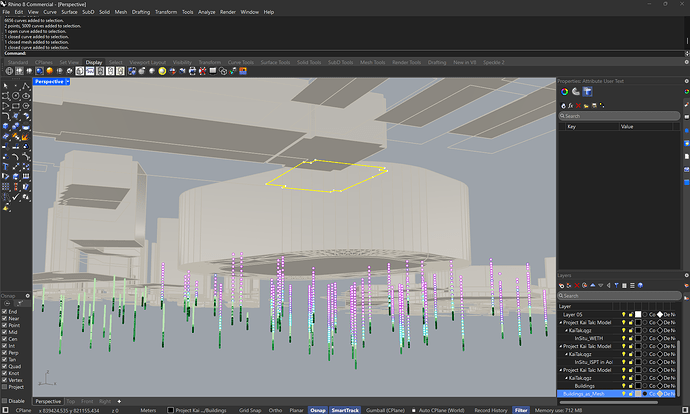Switch to the Mesh Tools toolbar tab
The image size is (690, 414).
(x=372, y=62)
